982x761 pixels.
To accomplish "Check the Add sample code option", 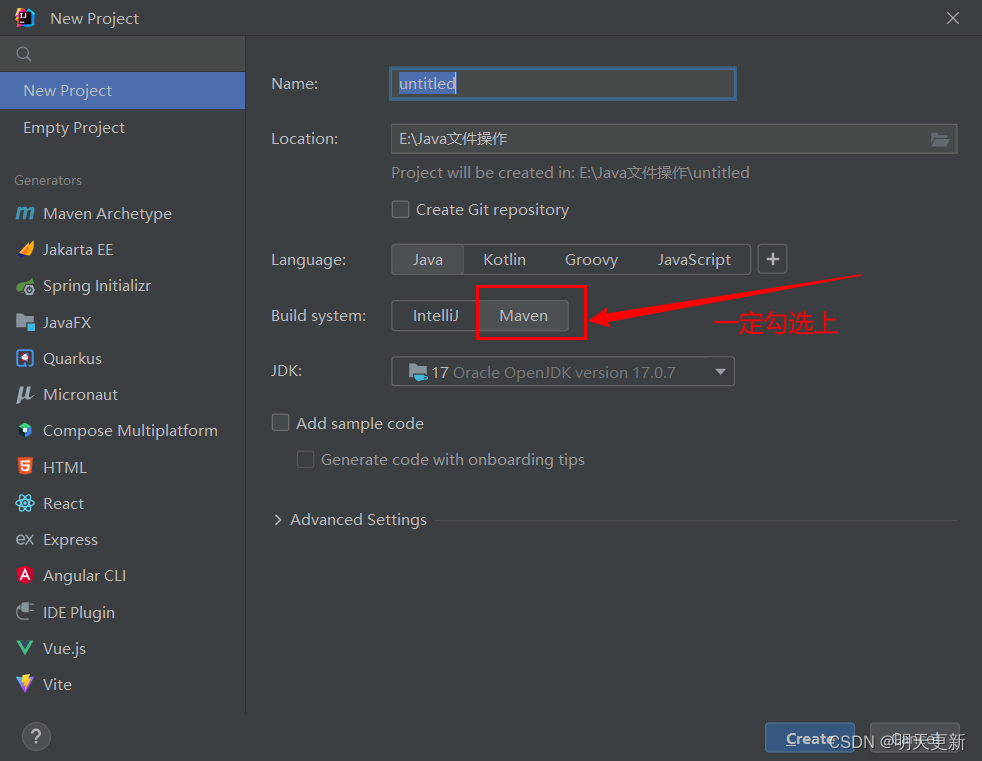I will pos(280,423).
